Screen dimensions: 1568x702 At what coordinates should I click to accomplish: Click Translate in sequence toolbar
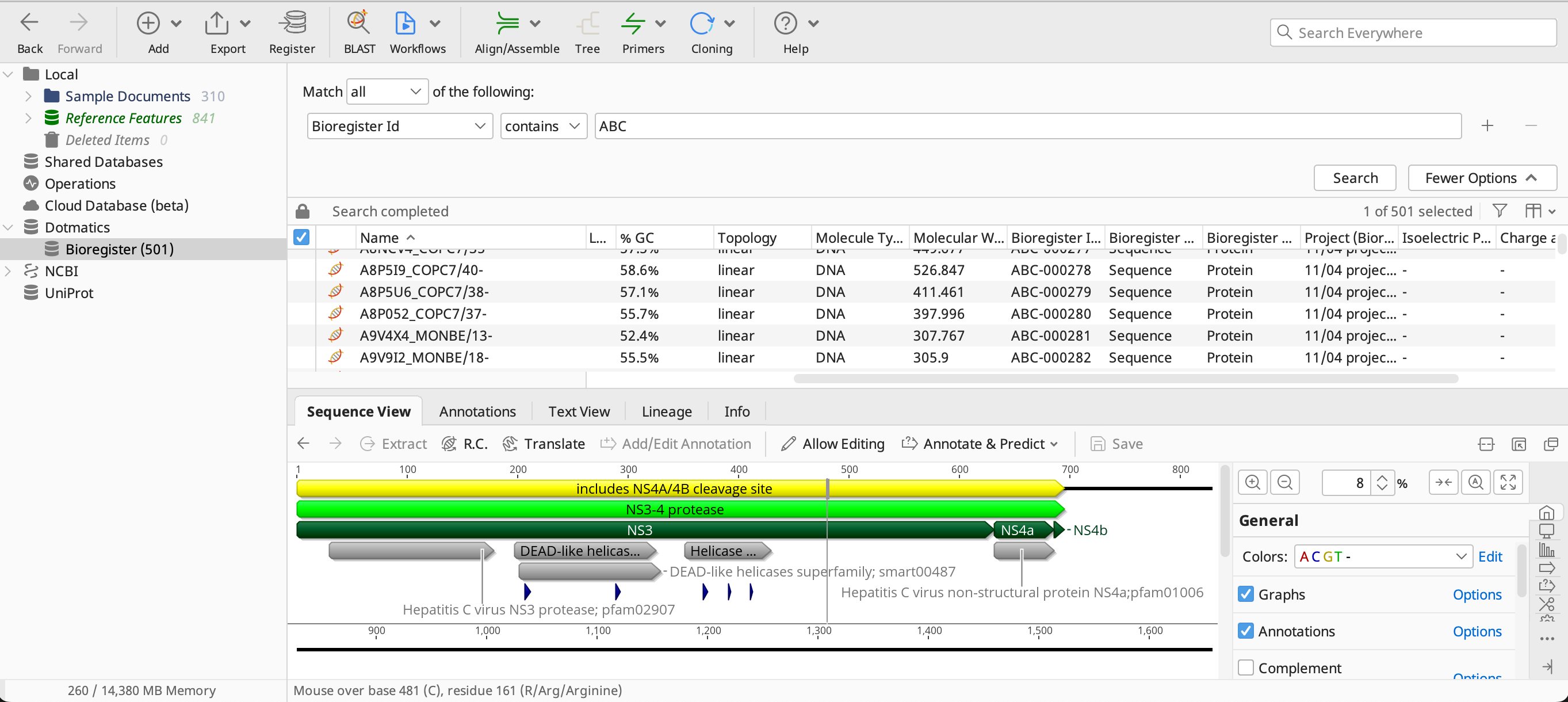coord(544,444)
